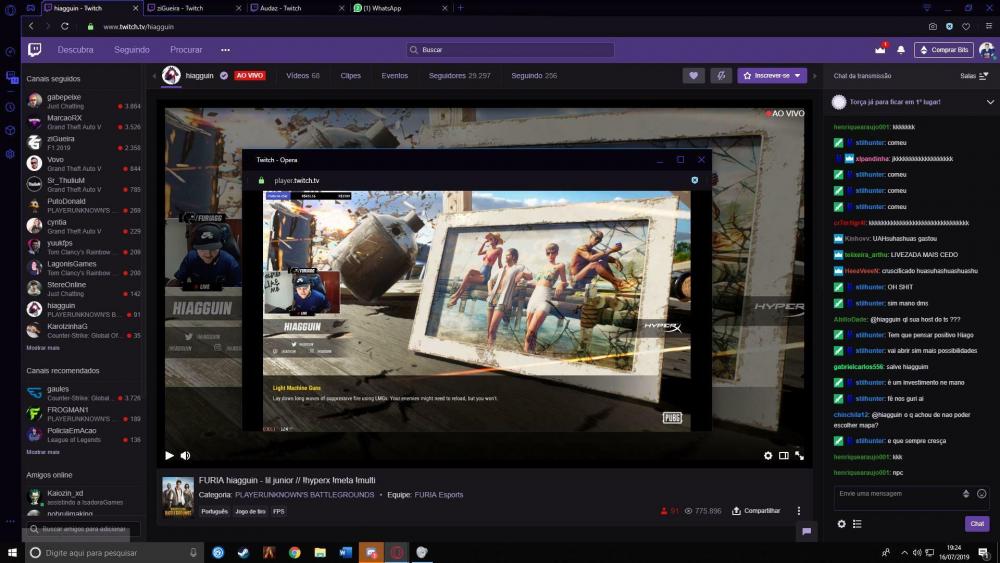Click the heart follow icon
The image size is (1000, 563).
693,75
